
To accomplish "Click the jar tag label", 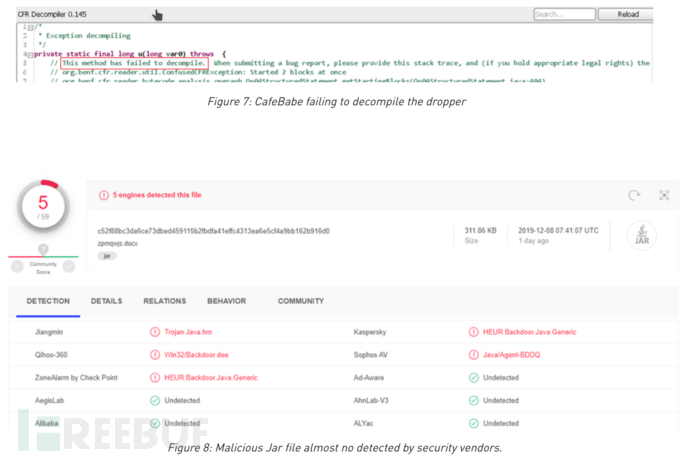I will point(107,256).
